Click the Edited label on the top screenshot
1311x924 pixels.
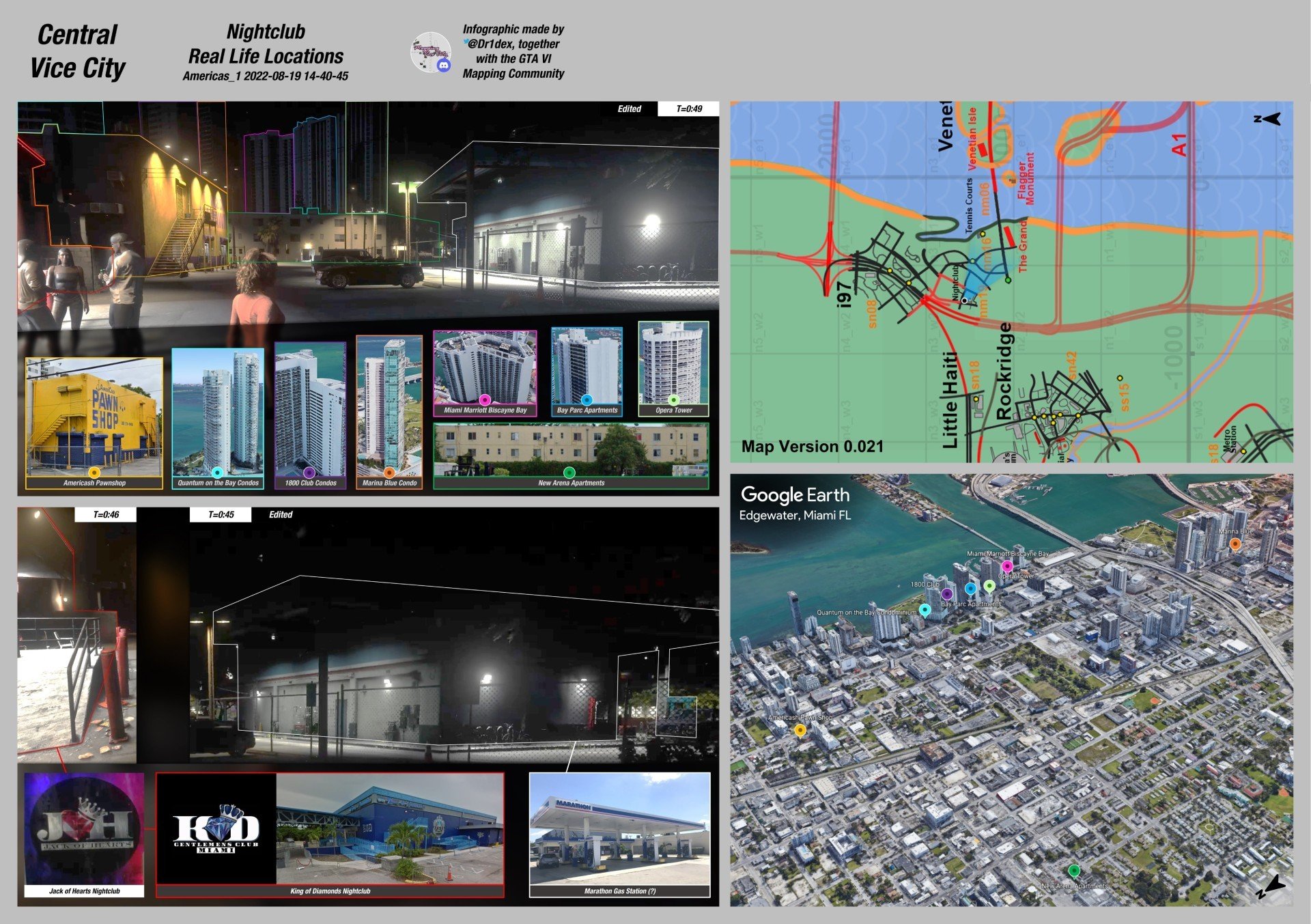pos(630,109)
